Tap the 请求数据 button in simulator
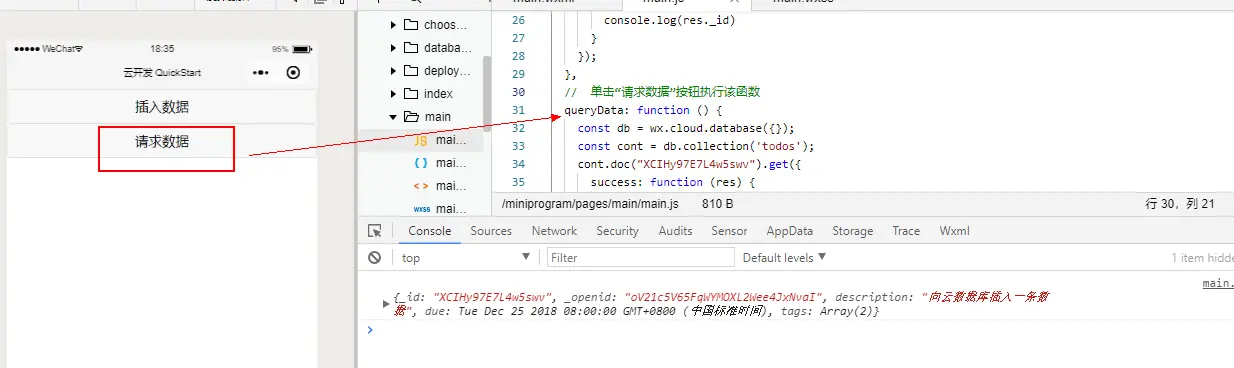This screenshot has width=1234, height=368. pyautogui.click(x=162, y=141)
